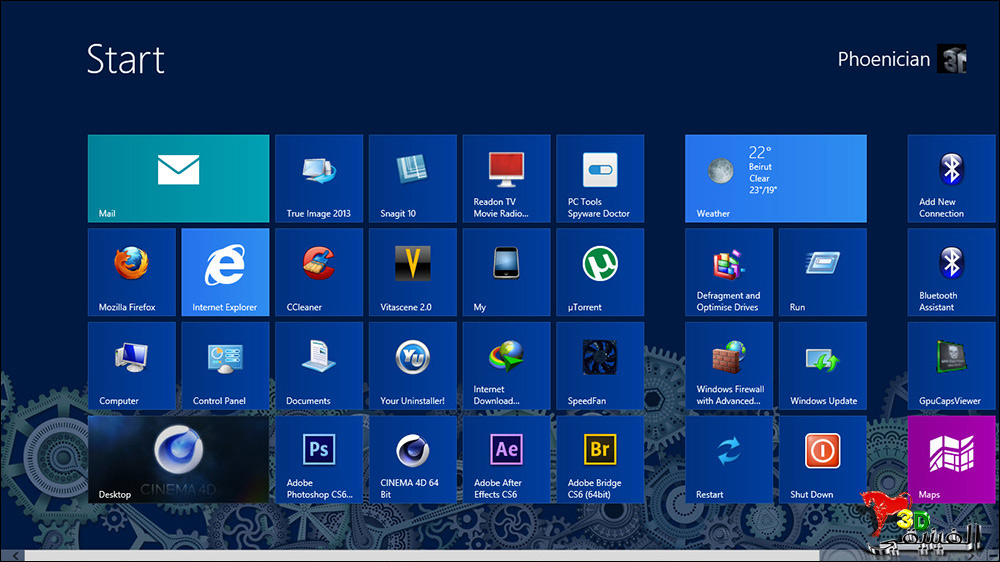Viewport: 1000px width, 562px height.
Task: Open Computer tile
Action: 131,366
